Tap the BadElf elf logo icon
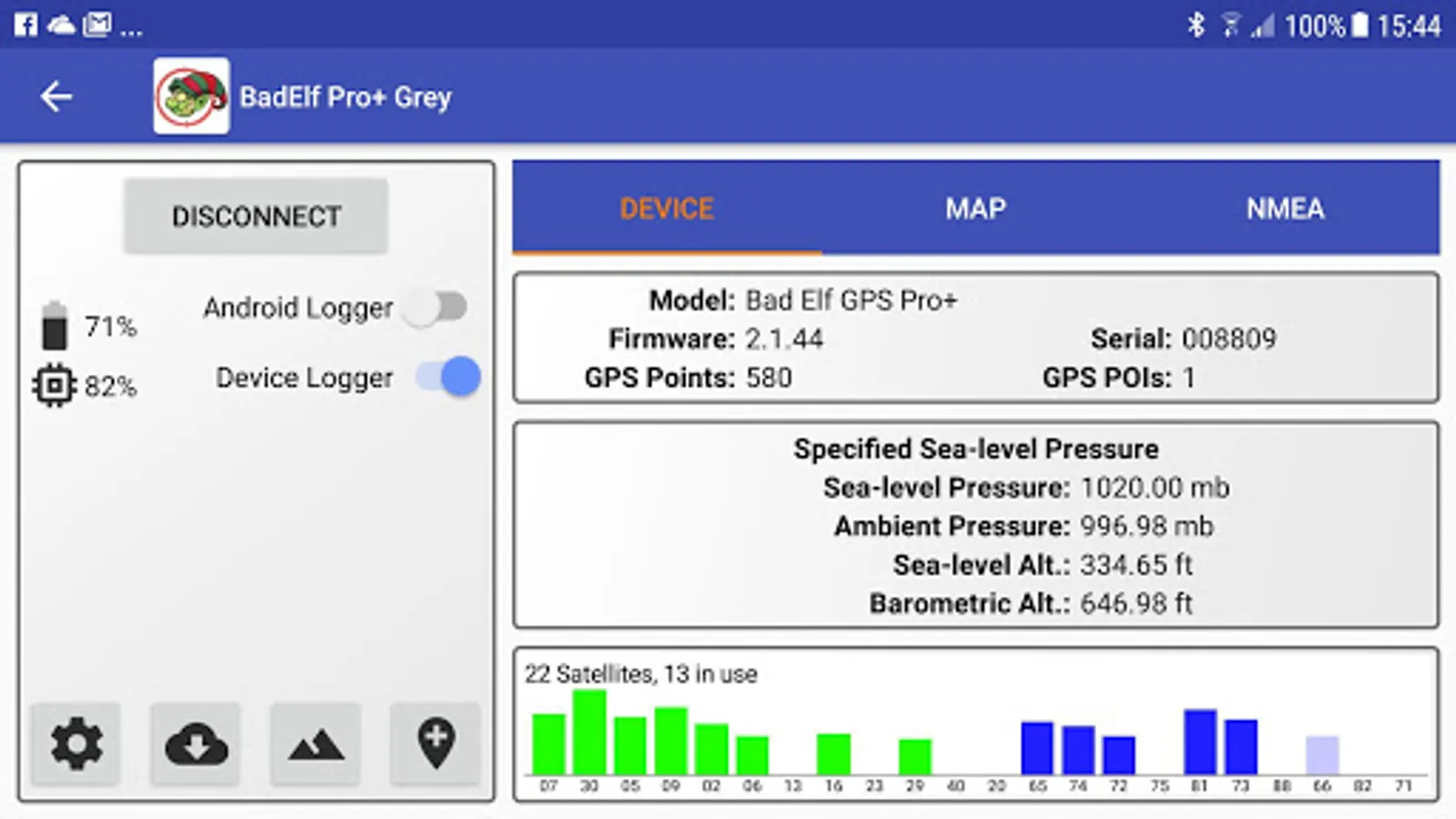The image size is (1456, 819). [191, 96]
